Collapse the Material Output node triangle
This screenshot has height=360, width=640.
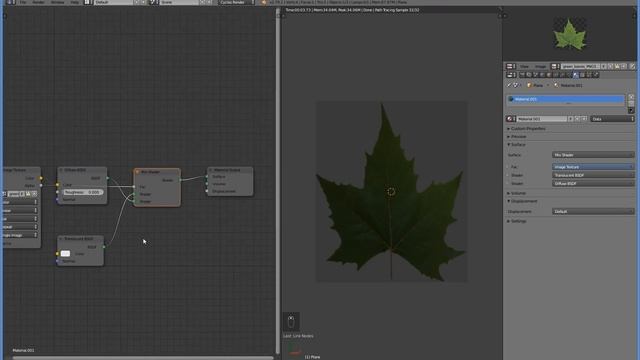pos(211,170)
